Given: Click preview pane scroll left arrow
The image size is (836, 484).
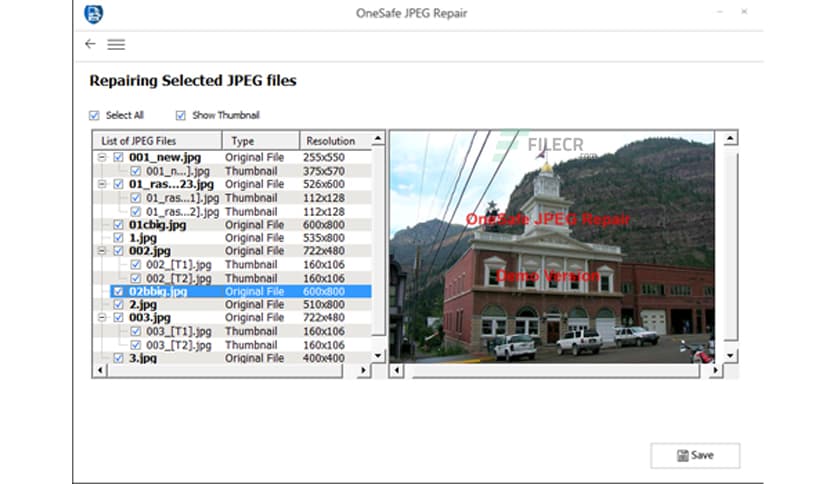Looking at the screenshot, I should pyautogui.click(x=397, y=370).
